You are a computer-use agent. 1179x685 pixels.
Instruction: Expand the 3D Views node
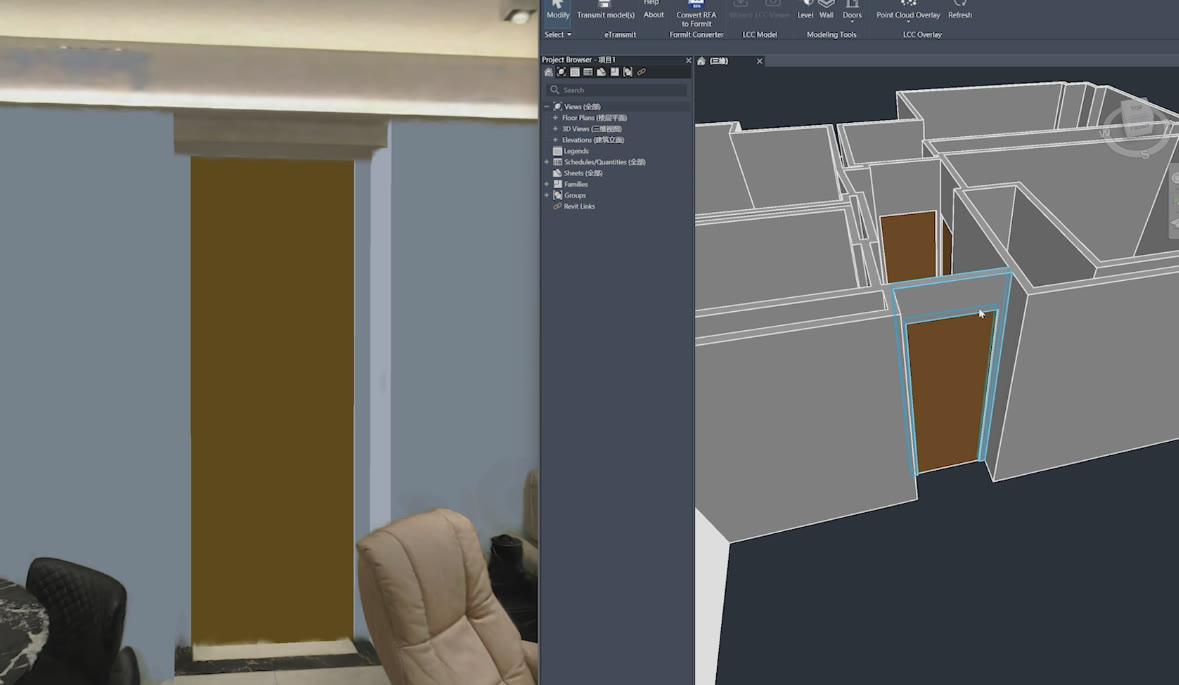coord(555,129)
